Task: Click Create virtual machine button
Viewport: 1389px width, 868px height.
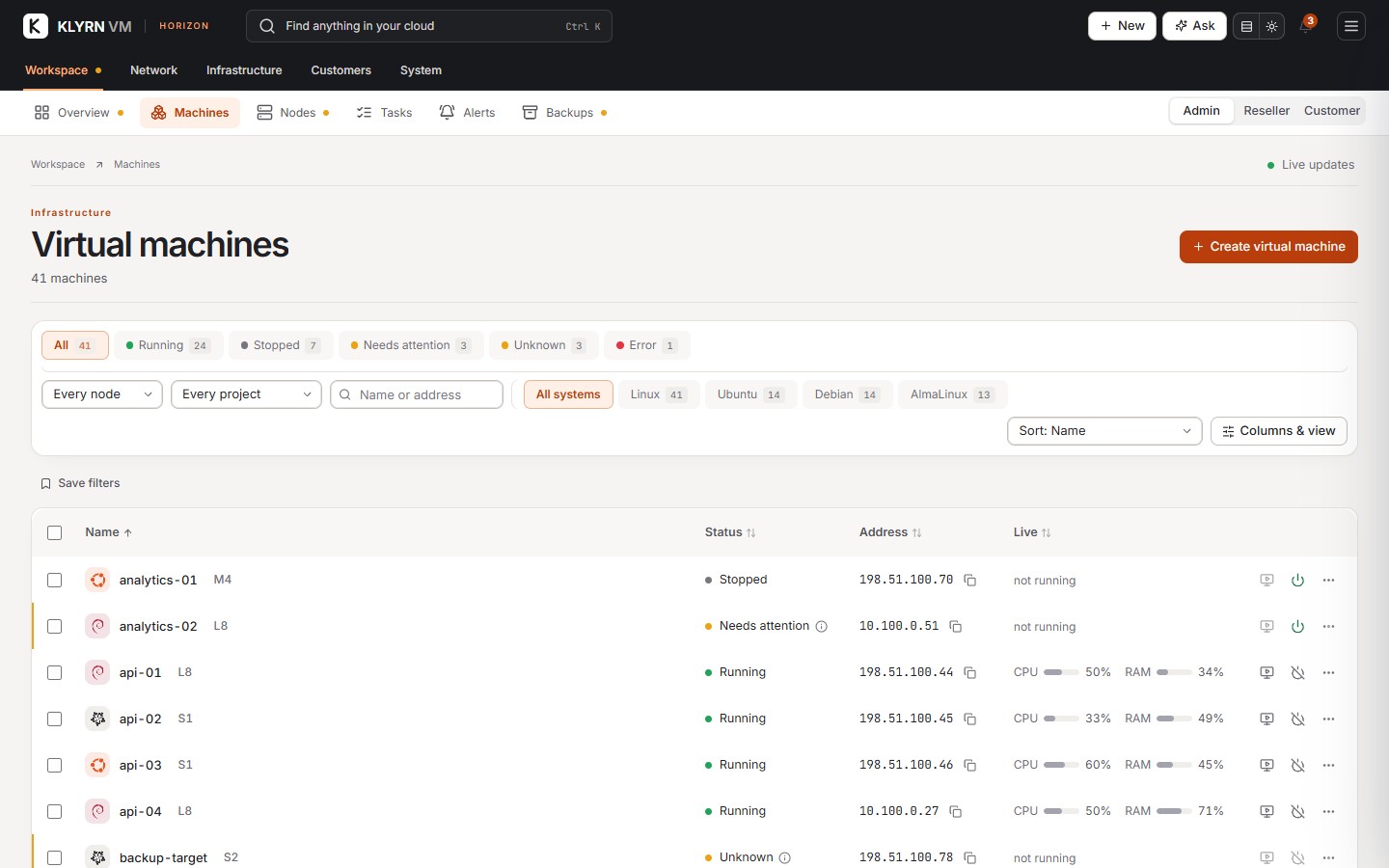Action: (x=1268, y=247)
